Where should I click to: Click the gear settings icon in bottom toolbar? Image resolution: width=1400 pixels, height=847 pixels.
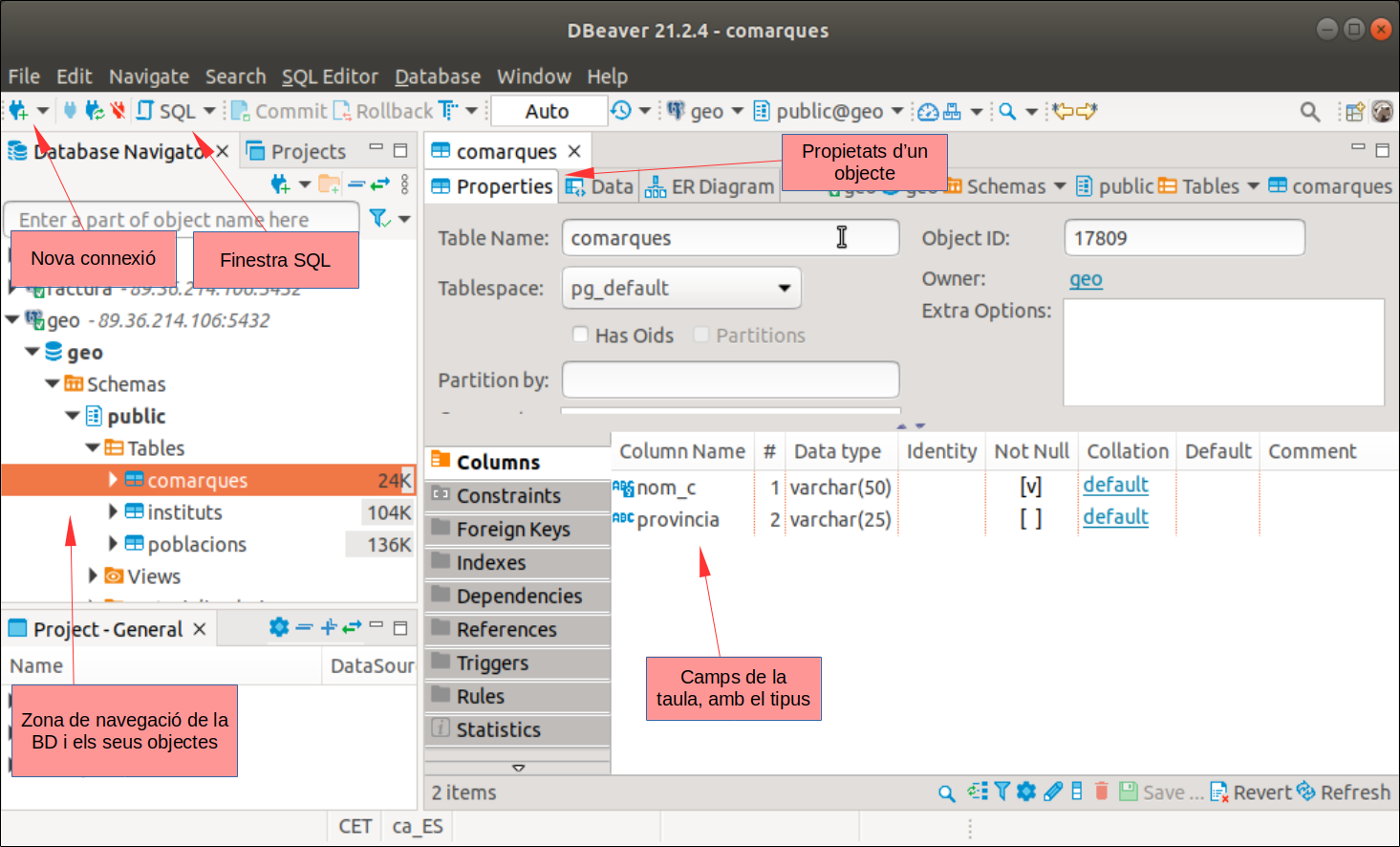pyautogui.click(x=1026, y=792)
